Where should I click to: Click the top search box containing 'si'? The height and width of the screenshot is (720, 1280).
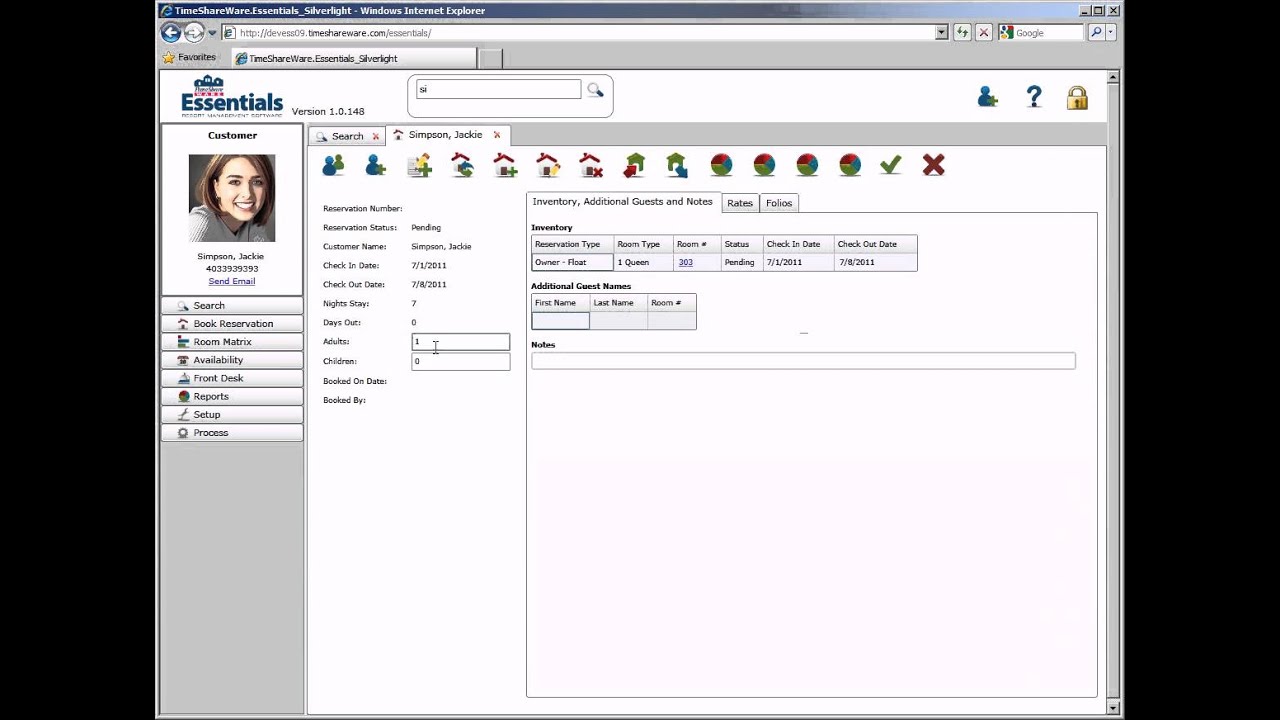point(498,90)
